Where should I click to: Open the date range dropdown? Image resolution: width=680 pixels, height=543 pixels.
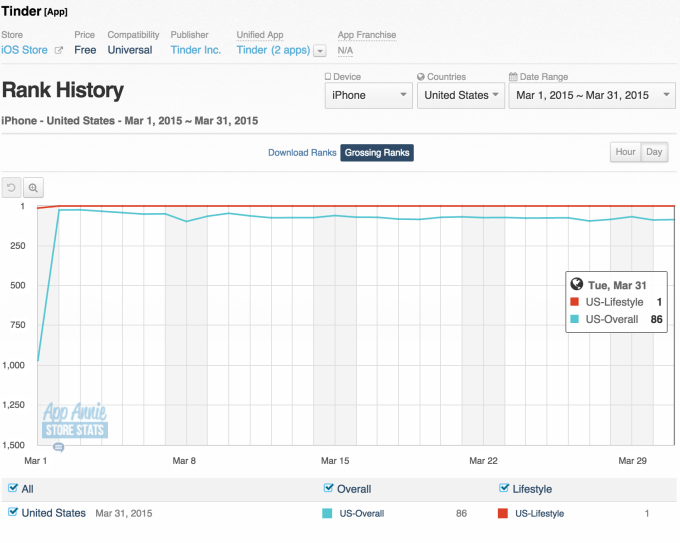coord(588,95)
